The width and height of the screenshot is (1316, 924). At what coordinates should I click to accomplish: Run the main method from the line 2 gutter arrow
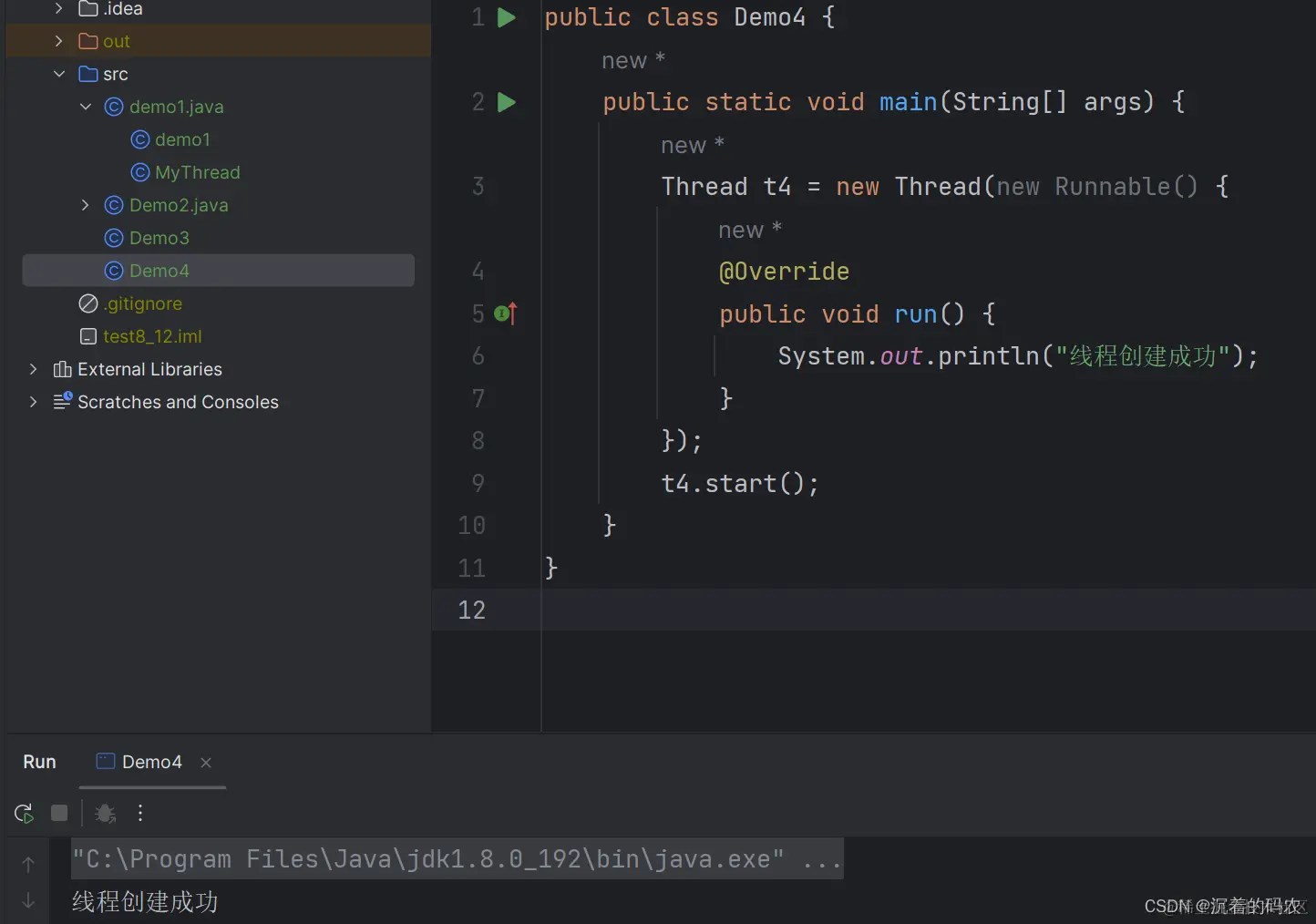click(x=507, y=102)
